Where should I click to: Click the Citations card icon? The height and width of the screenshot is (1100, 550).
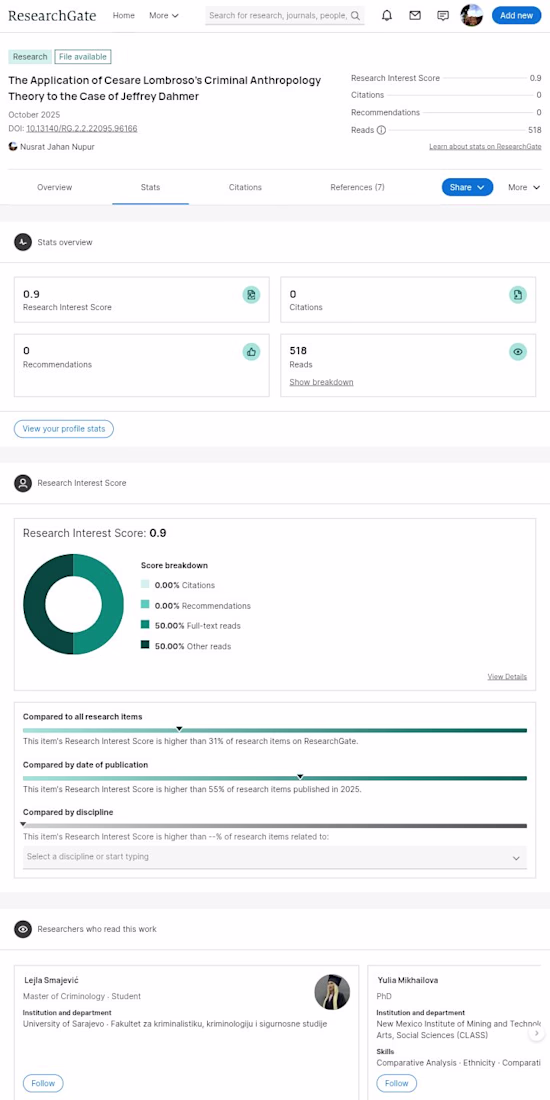(x=518, y=295)
